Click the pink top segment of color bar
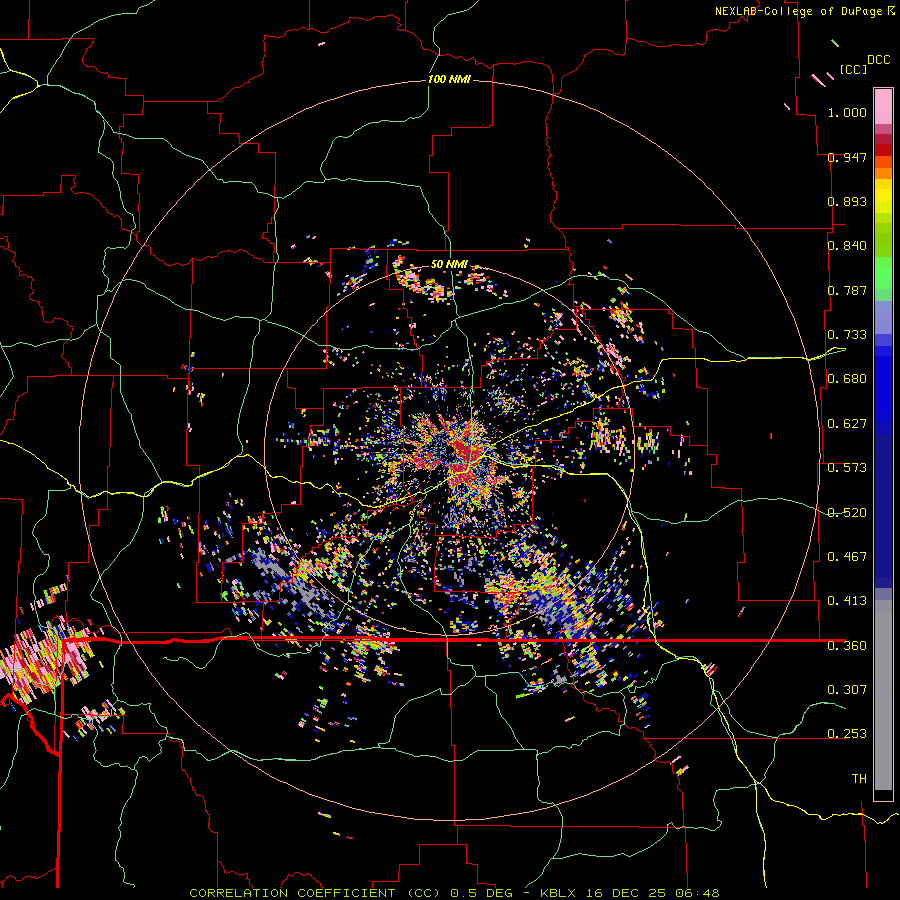900x900 pixels. pyautogui.click(x=883, y=106)
